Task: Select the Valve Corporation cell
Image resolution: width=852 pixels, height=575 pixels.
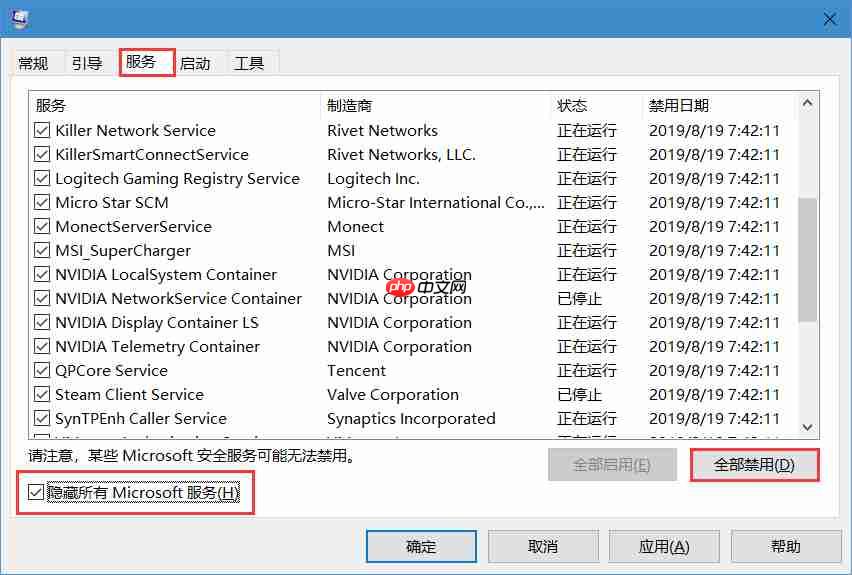Action: click(393, 395)
